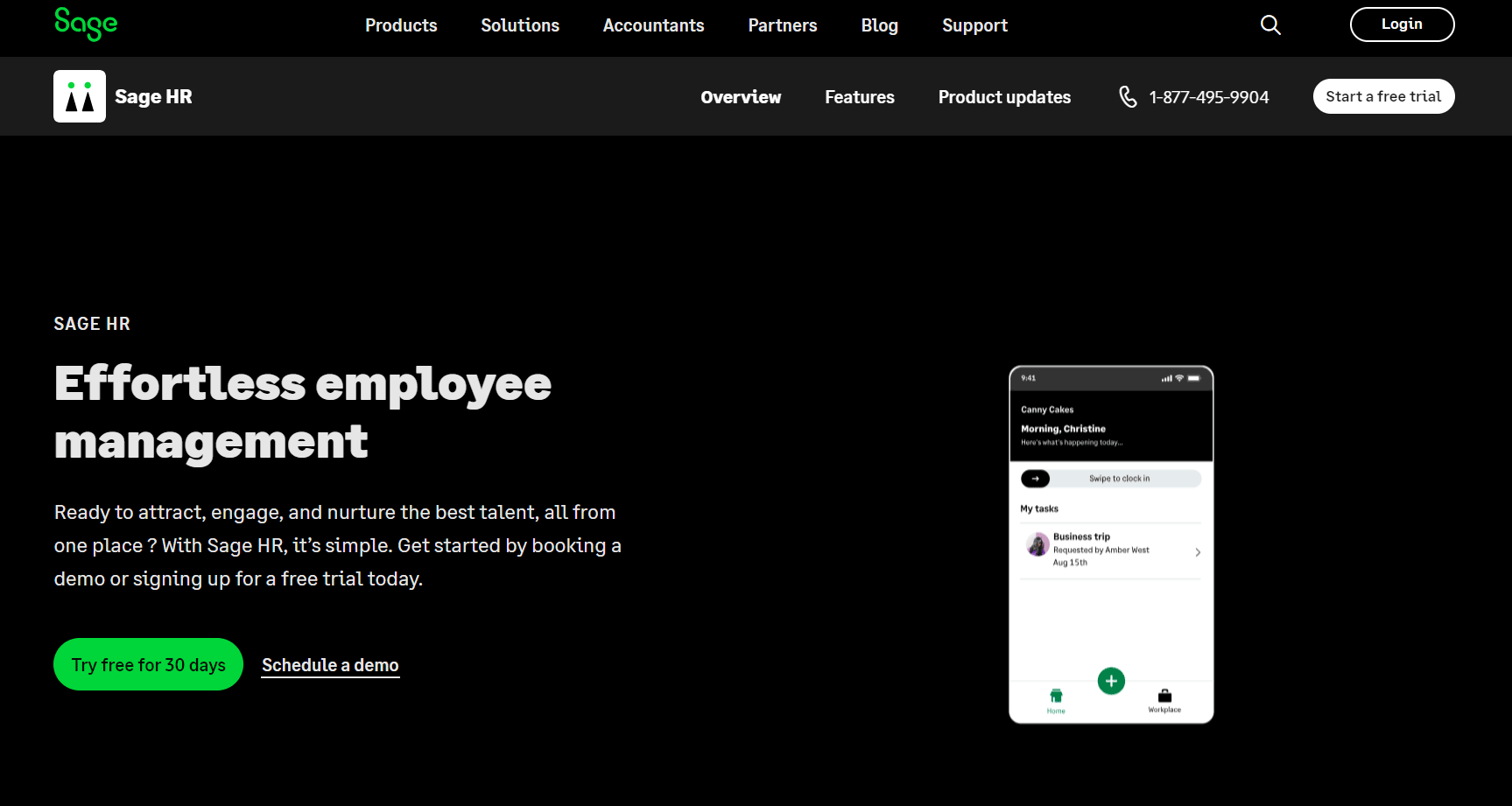
Task: Click Canny Cakes company name
Action: (1047, 410)
